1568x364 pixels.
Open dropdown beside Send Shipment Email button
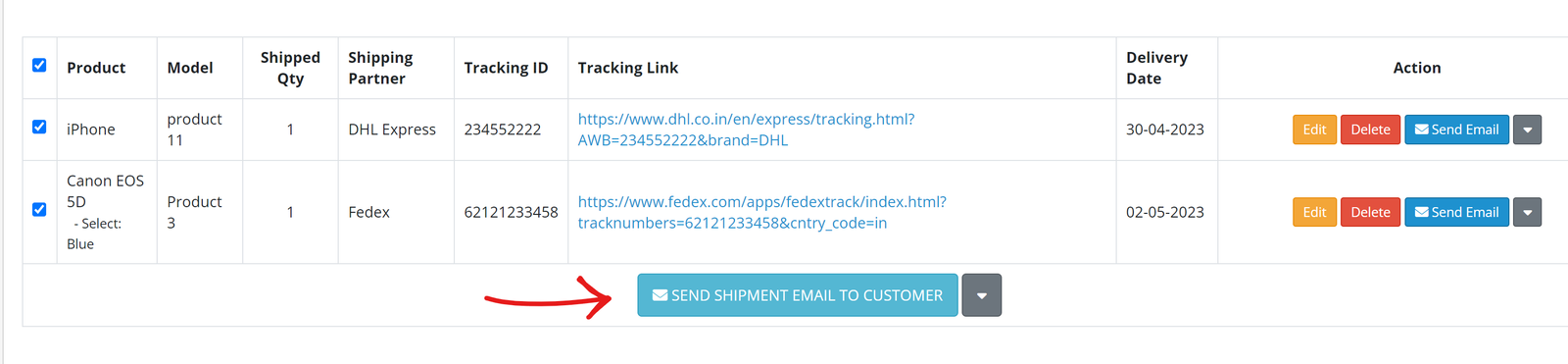[981, 295]
